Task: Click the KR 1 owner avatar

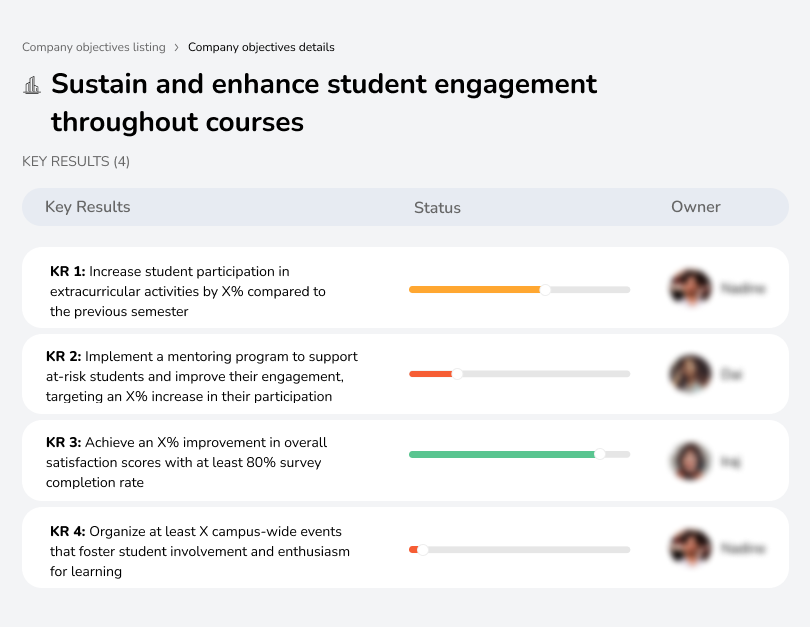Action: 690,288
